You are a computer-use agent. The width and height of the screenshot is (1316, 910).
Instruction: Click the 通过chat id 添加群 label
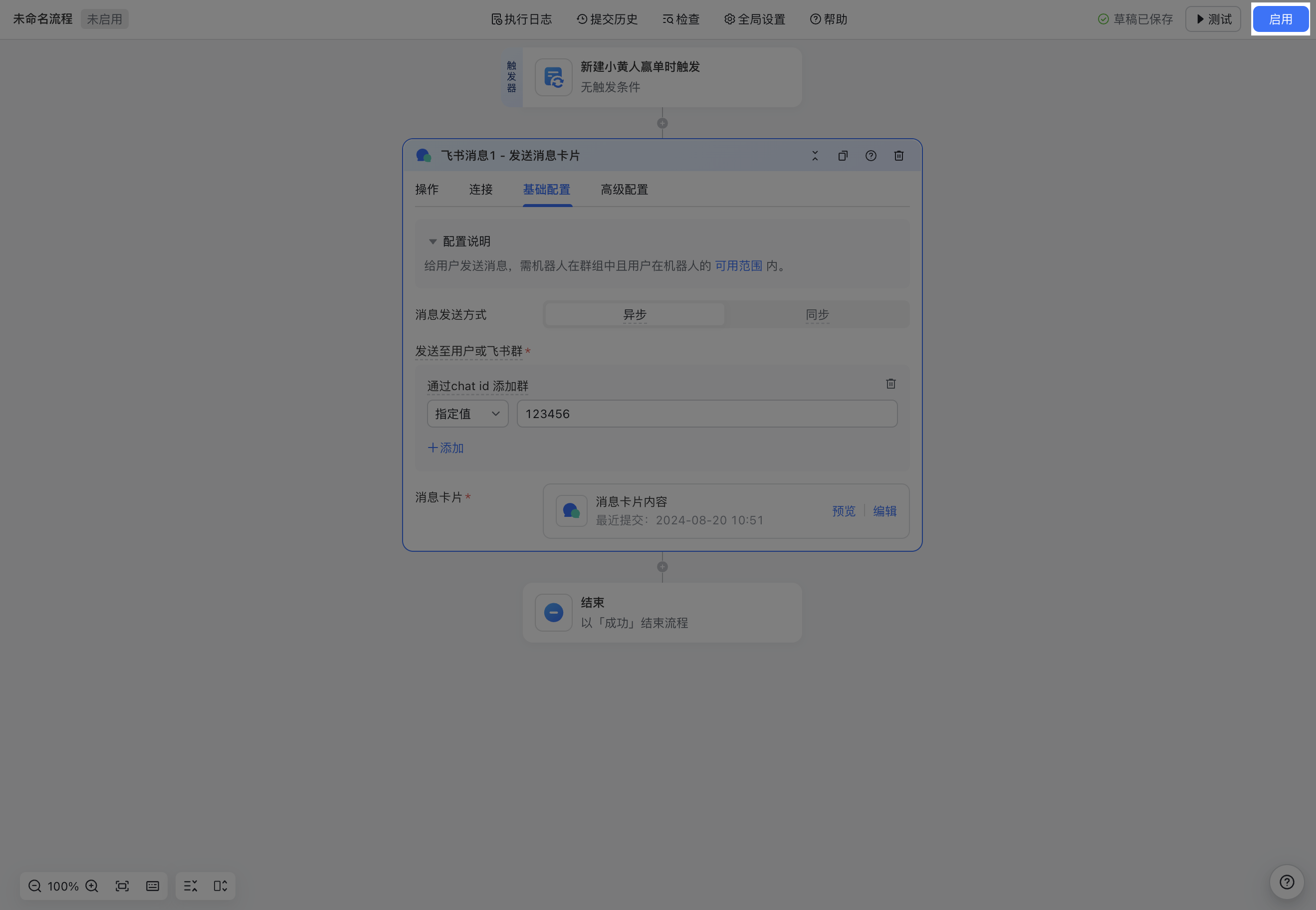(x=478, y=387)
